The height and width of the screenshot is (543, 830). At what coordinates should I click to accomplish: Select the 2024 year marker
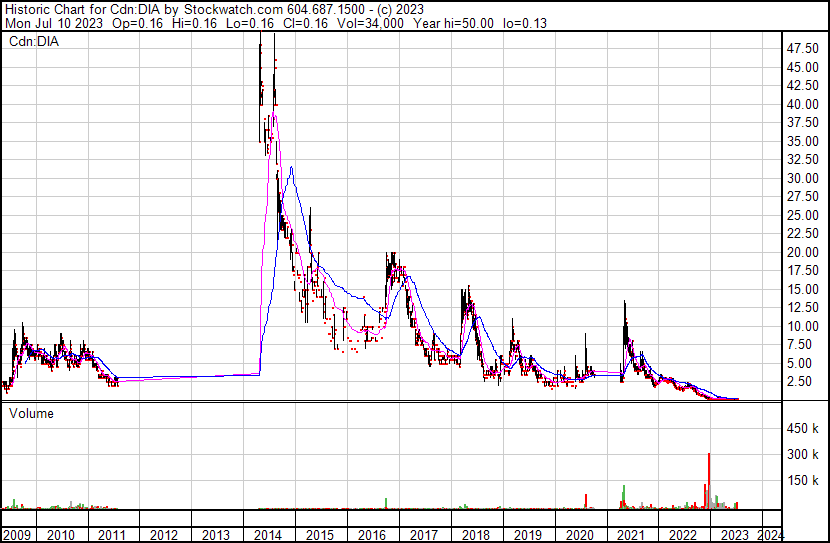click(x=769, y=534)
